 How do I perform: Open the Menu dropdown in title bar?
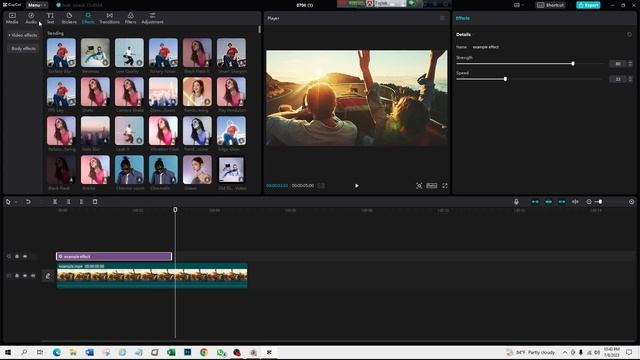[37, 5]
